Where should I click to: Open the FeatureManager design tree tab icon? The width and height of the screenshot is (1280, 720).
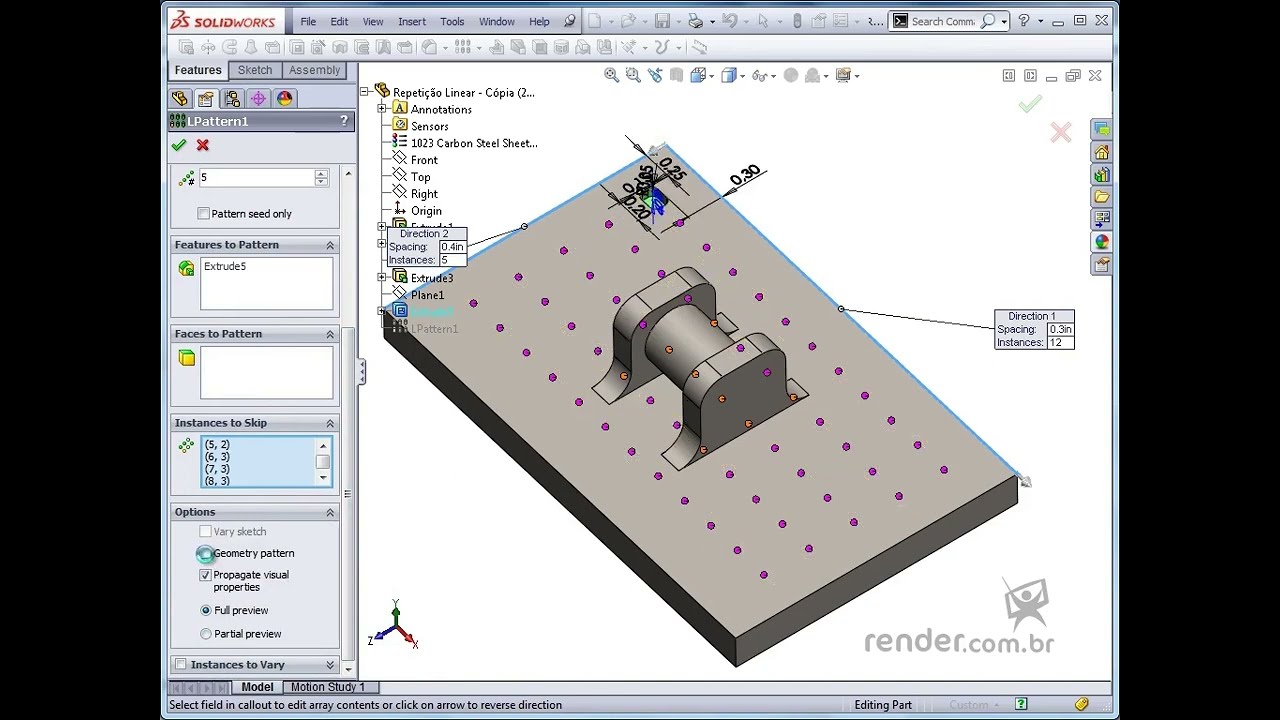point(180,98)
